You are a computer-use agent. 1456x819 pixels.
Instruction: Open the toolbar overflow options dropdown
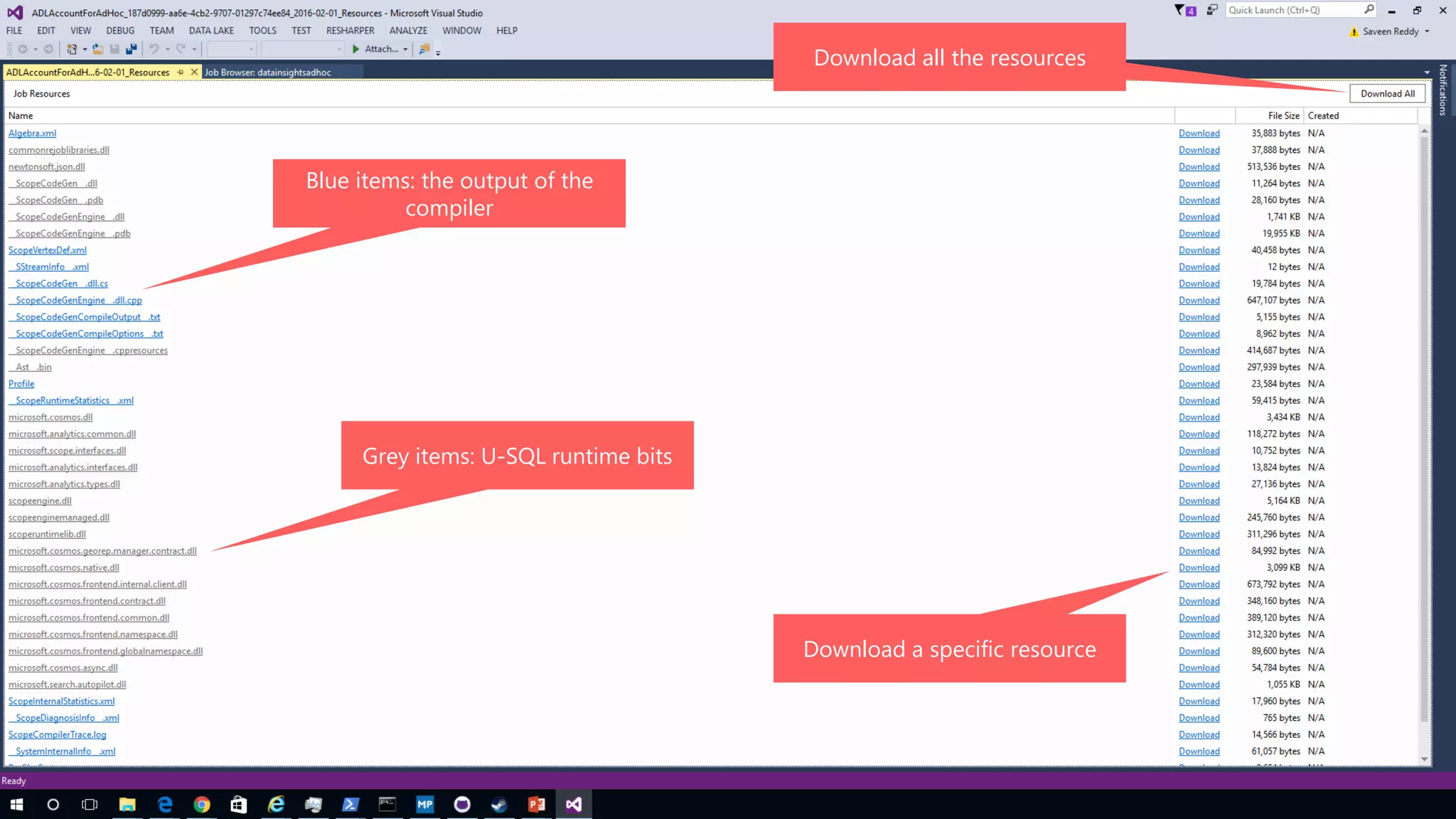pyautogui.click(x=438, y=51)
